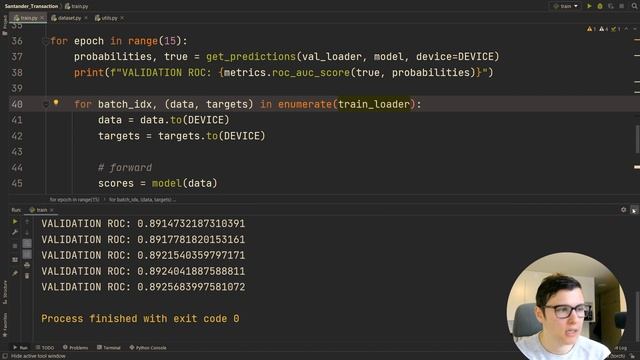Screen dimensions: 640x360
Task: Open the TODO tool window tab
Action: (44, 347)
